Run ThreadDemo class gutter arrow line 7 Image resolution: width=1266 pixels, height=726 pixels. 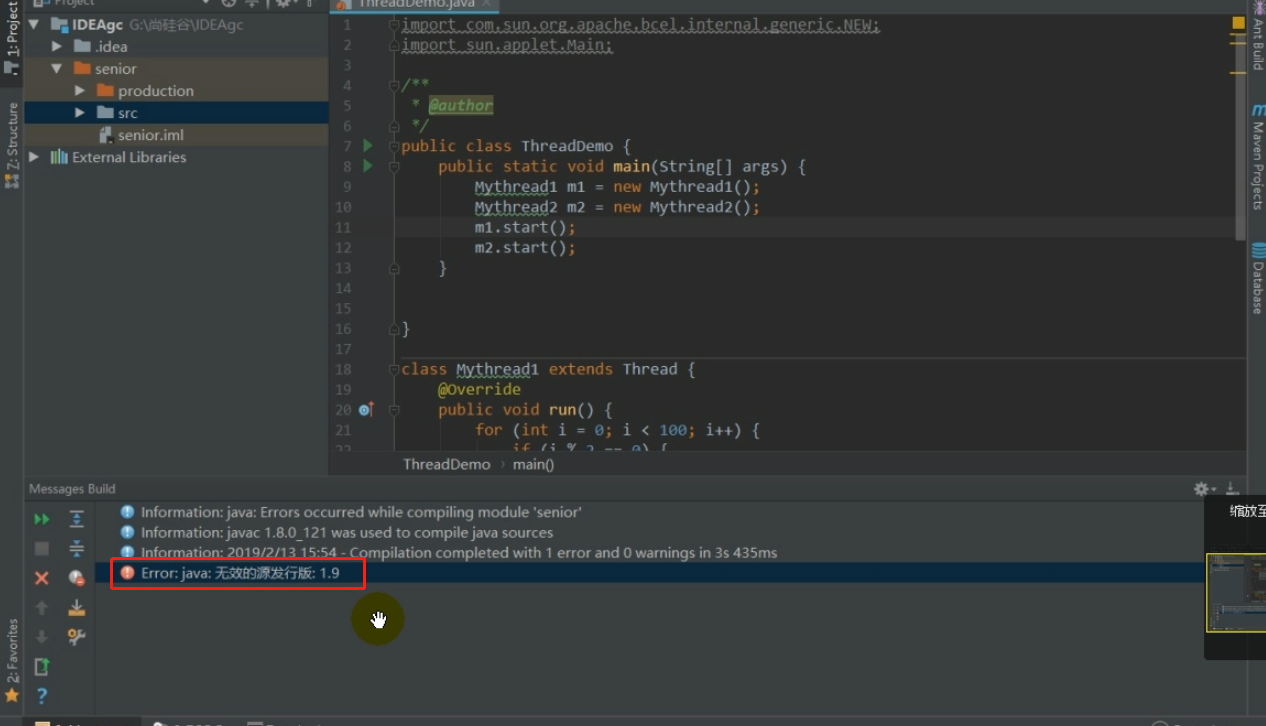tap(368, 146)
